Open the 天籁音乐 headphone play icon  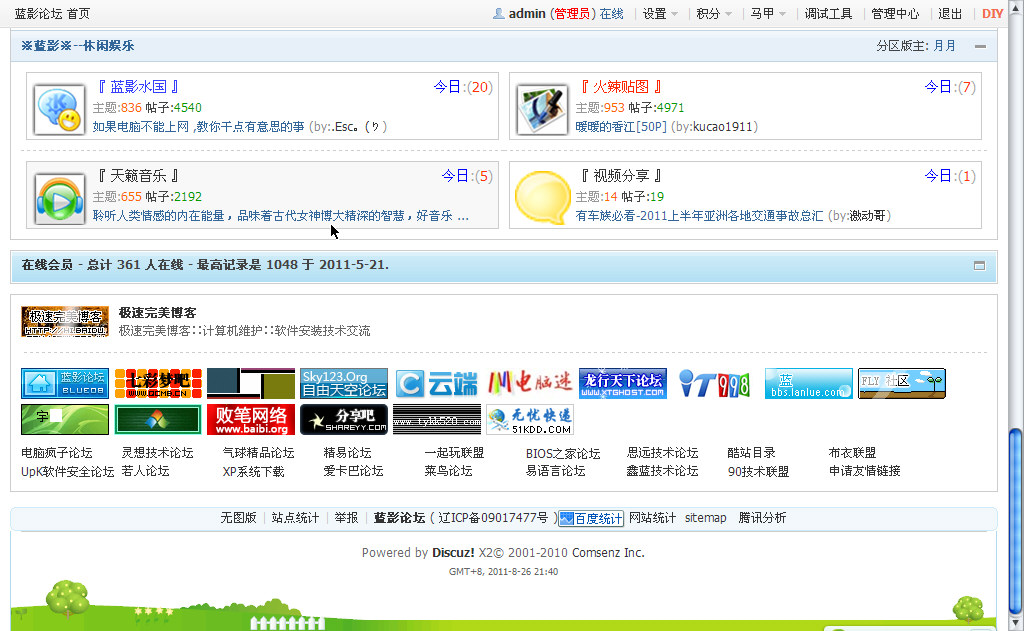click(59, 199)
